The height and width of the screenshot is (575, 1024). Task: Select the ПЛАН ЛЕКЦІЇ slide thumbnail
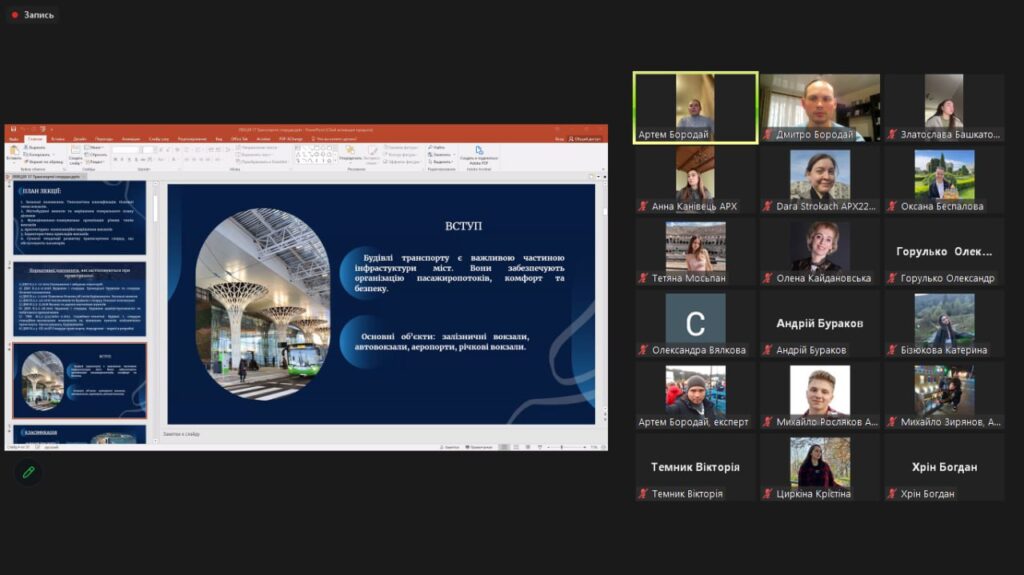point(79,218)
